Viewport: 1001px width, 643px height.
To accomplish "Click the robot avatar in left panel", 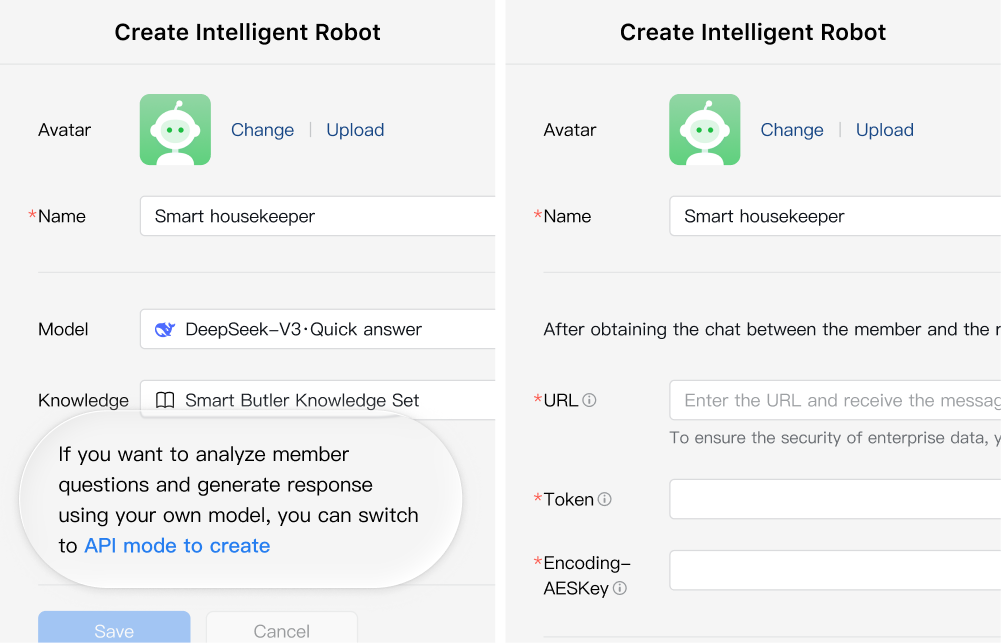I will coord(175,130).
